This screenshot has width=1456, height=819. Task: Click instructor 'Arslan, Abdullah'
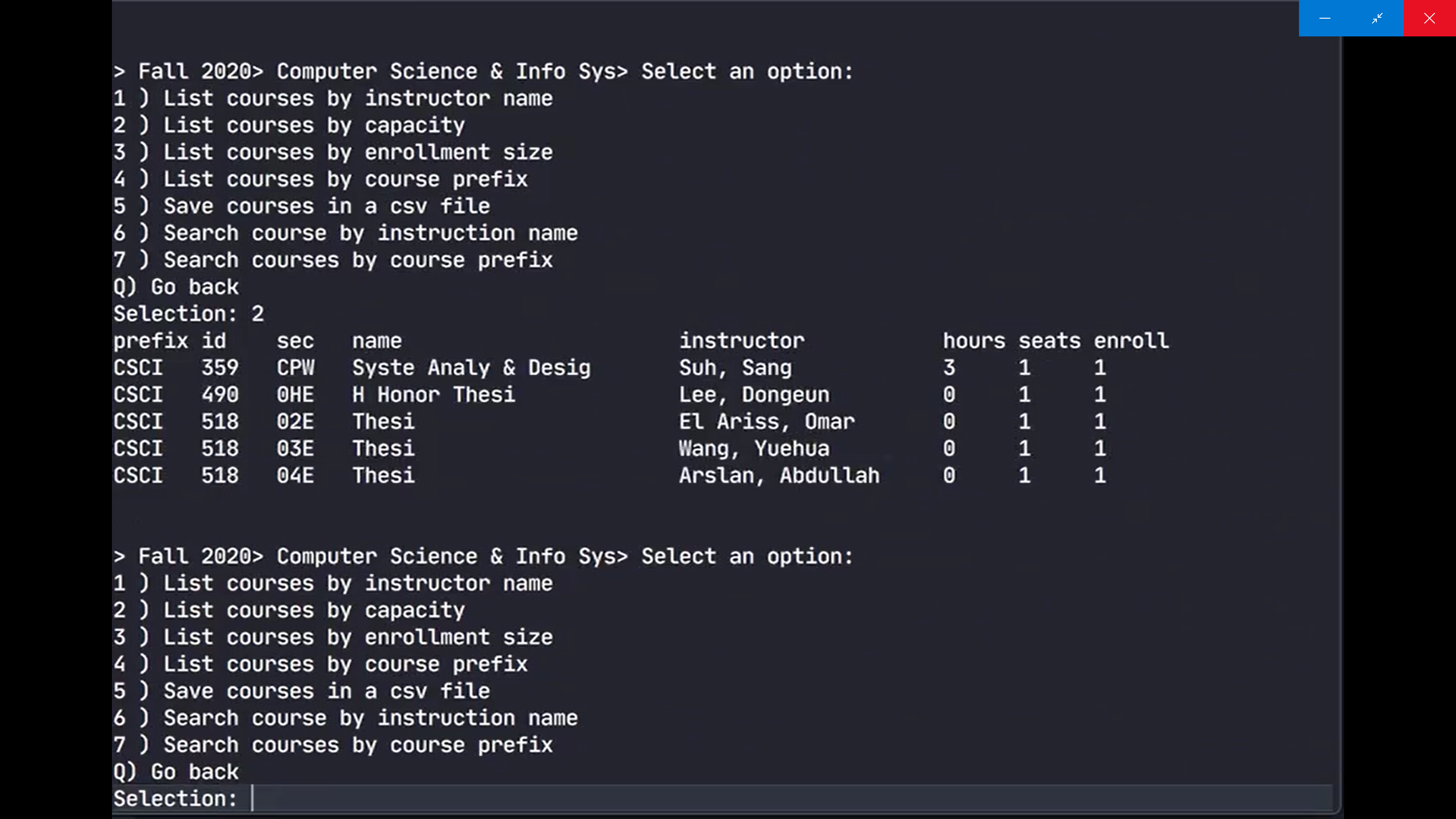779,476
